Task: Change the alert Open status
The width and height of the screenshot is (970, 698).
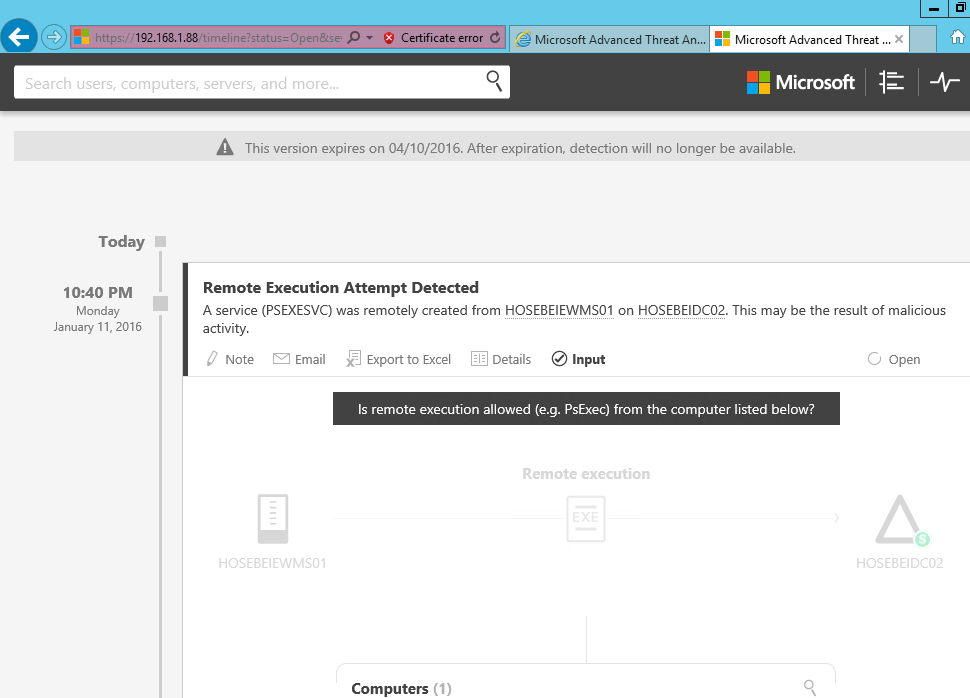Action: coord(894,359)
